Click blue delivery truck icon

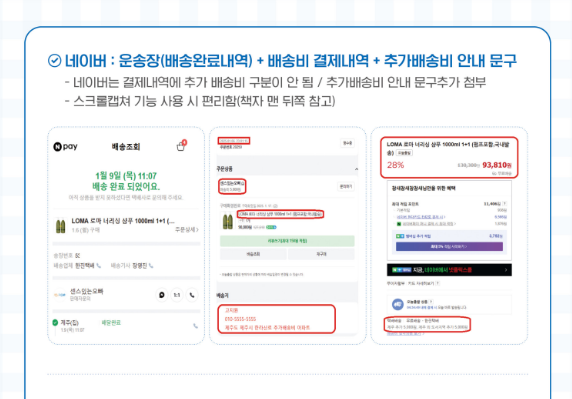click(398, 304)
